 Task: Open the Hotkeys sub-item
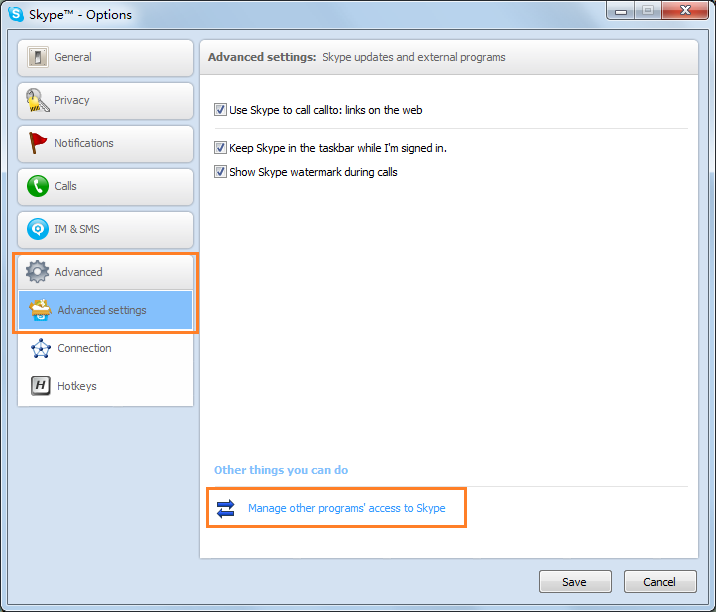[x=105, y=386]
